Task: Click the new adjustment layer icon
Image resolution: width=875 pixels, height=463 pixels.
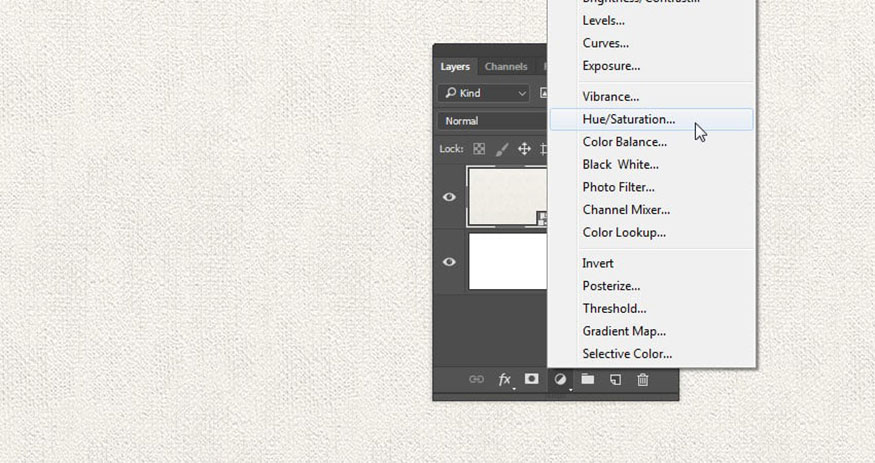Action: 560,379
